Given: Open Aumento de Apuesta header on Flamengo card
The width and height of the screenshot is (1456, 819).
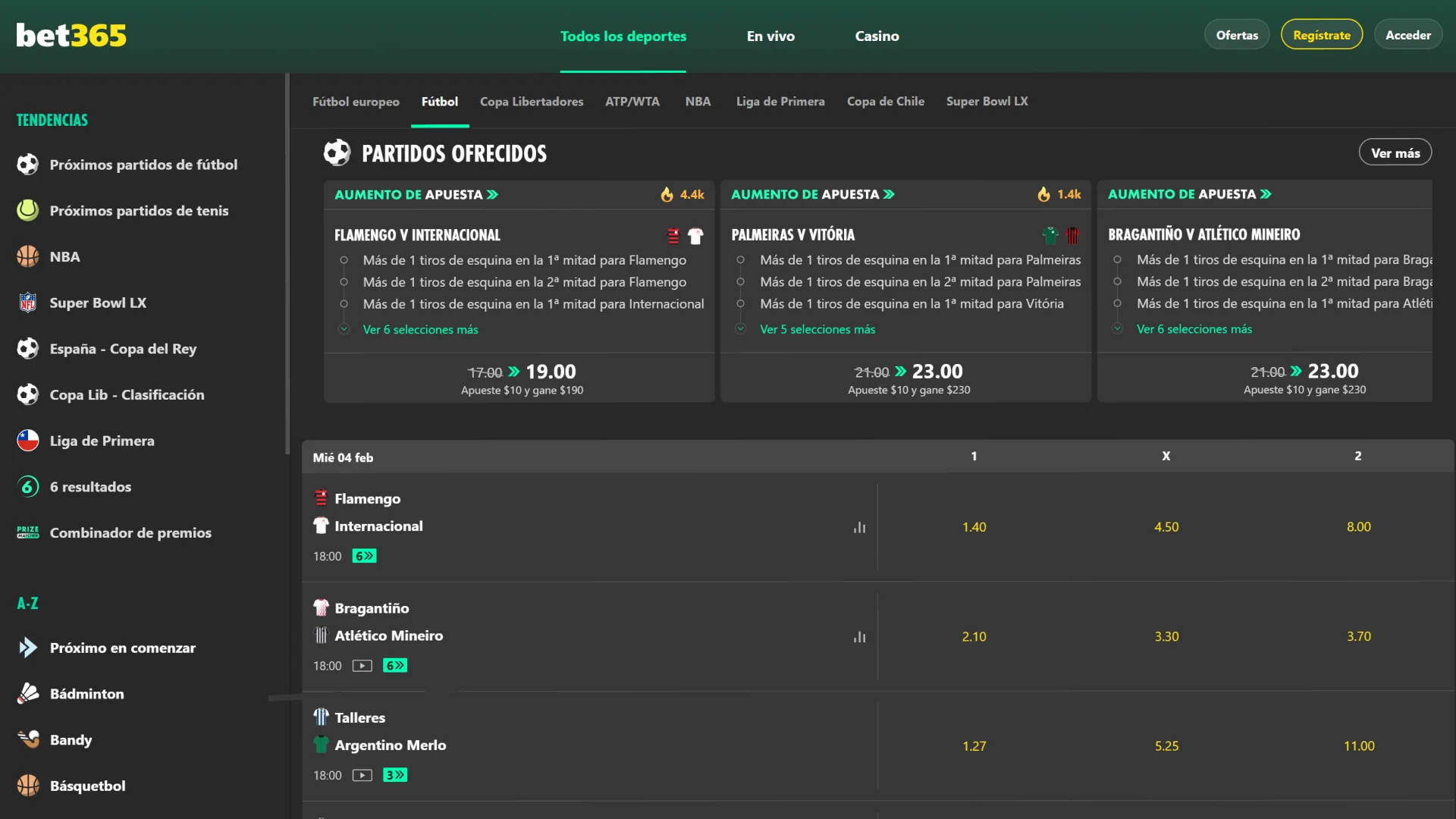Looking at the screenshot, I should pos(416,195).
